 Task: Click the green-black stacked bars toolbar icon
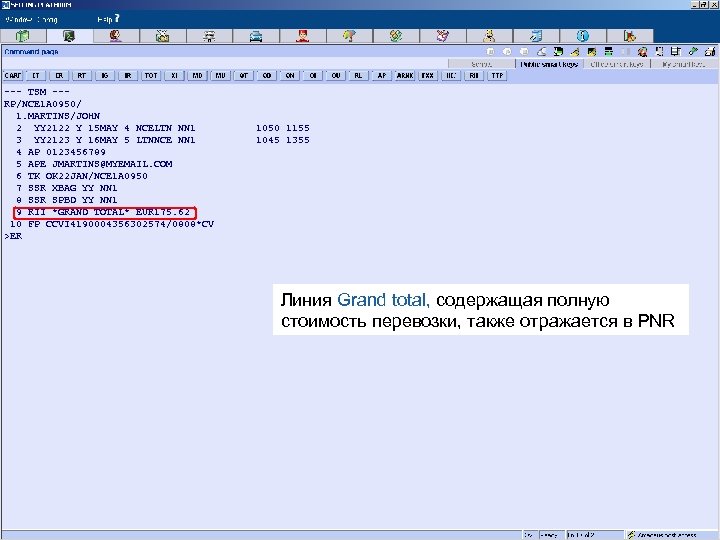pyautogui.click(x=609, y=51)
